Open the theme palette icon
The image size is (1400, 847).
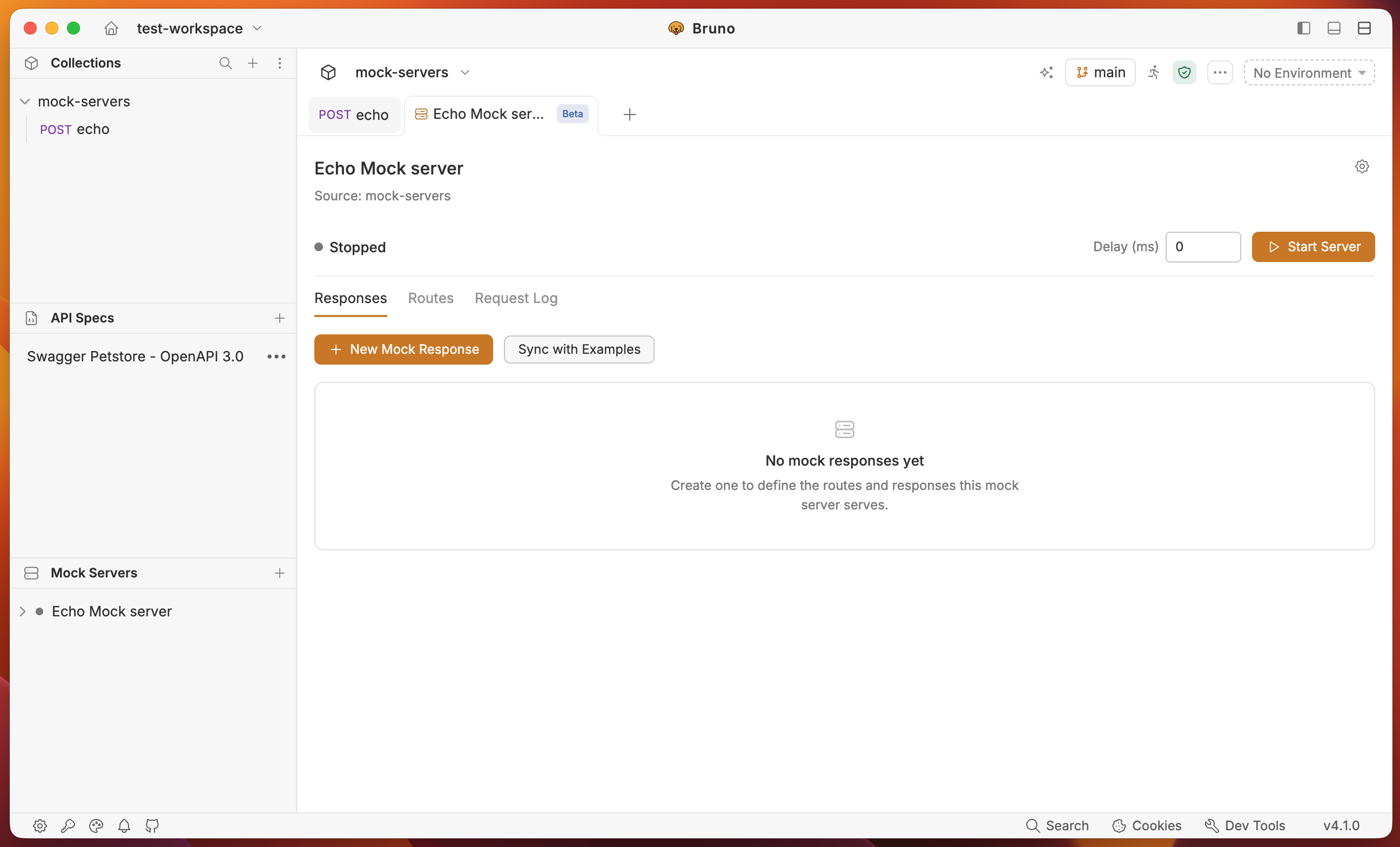(96, 826)
